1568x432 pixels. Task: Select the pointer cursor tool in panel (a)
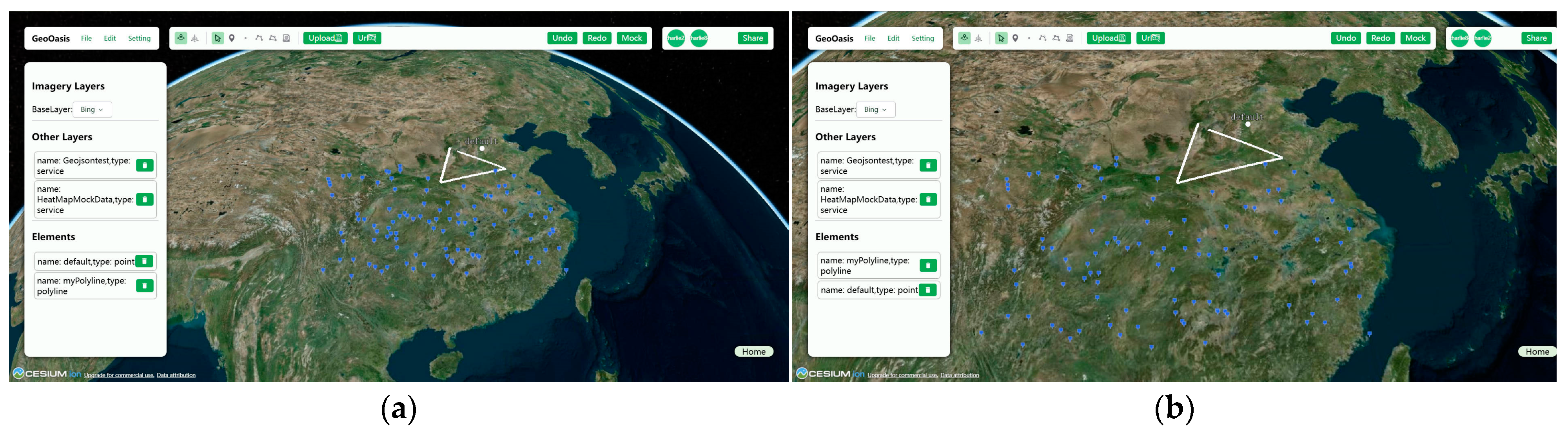click(x=217, y=38)
